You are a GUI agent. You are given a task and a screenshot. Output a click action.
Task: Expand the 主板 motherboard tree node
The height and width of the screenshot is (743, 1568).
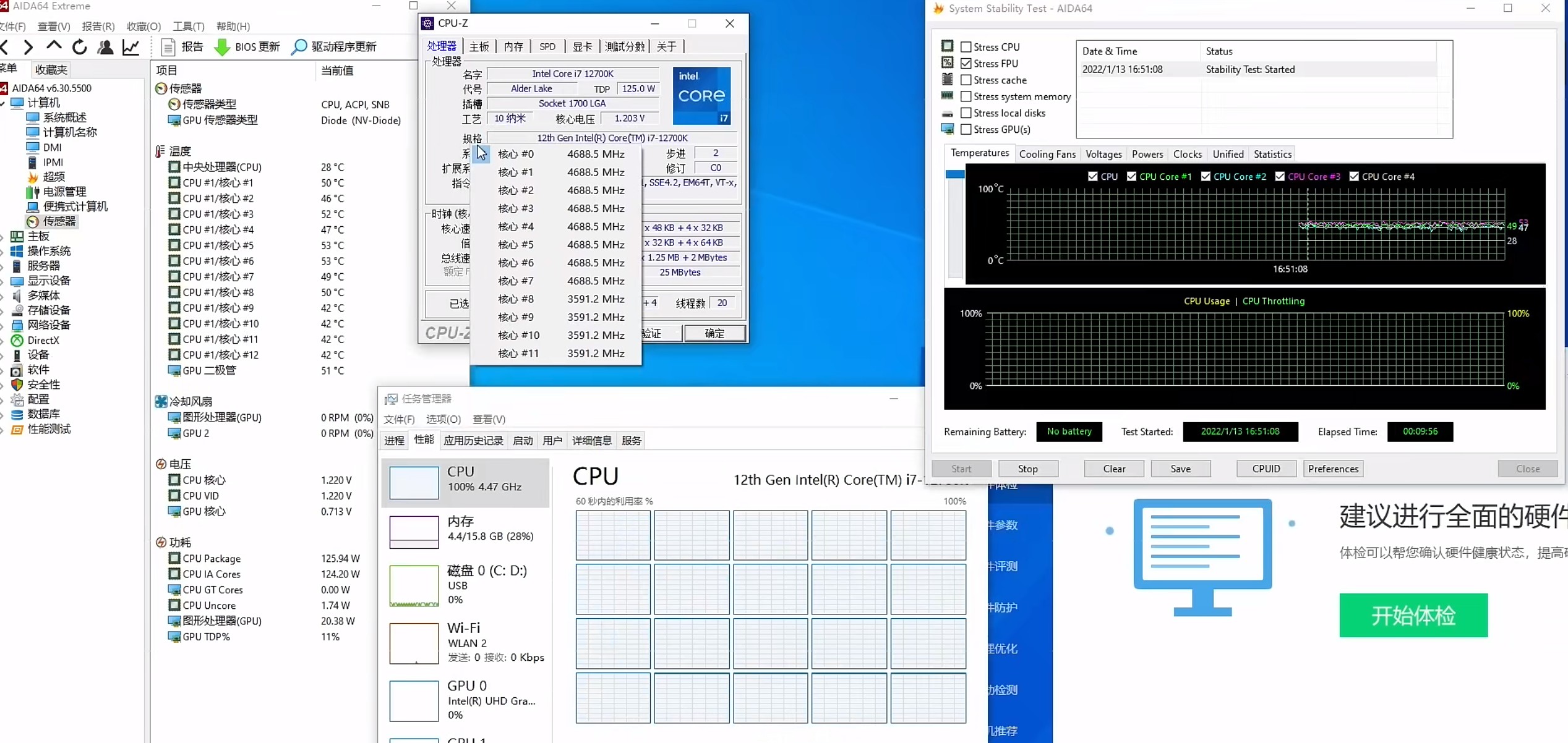[2, 236]
